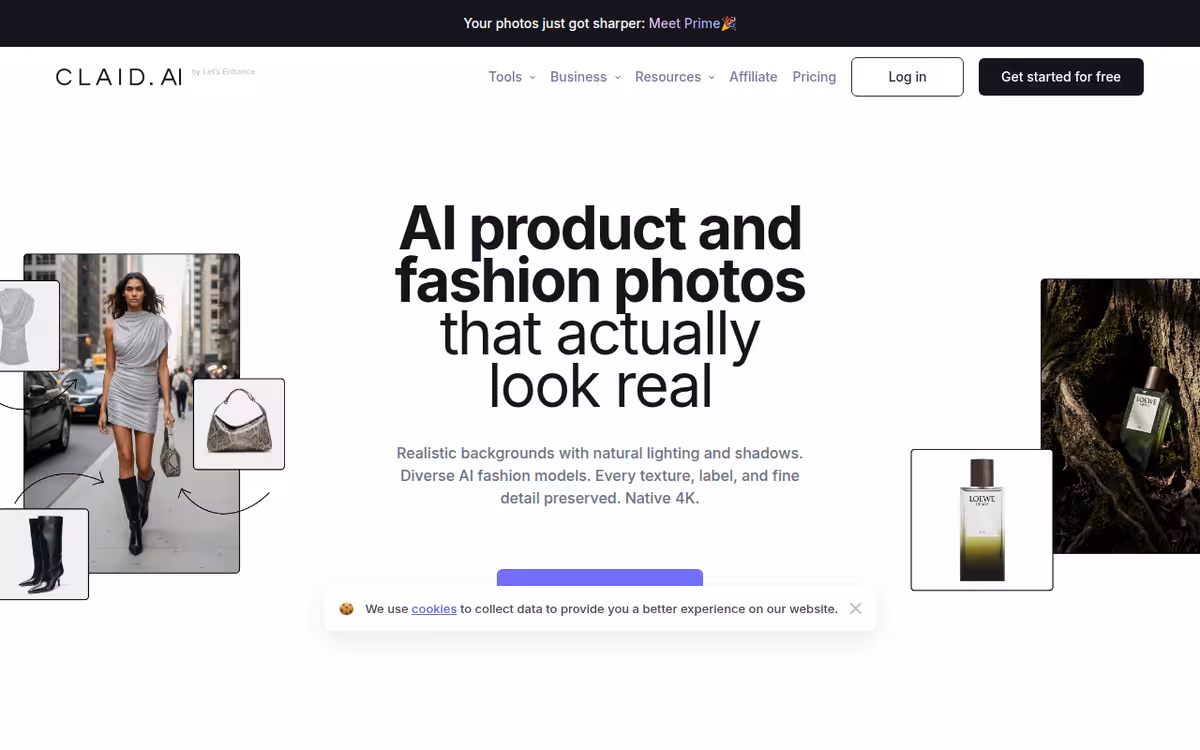This screenshot has width=1200, height=750.
Task: Click the 'by Let's Enhance' tagline
Action: (223, 72)
